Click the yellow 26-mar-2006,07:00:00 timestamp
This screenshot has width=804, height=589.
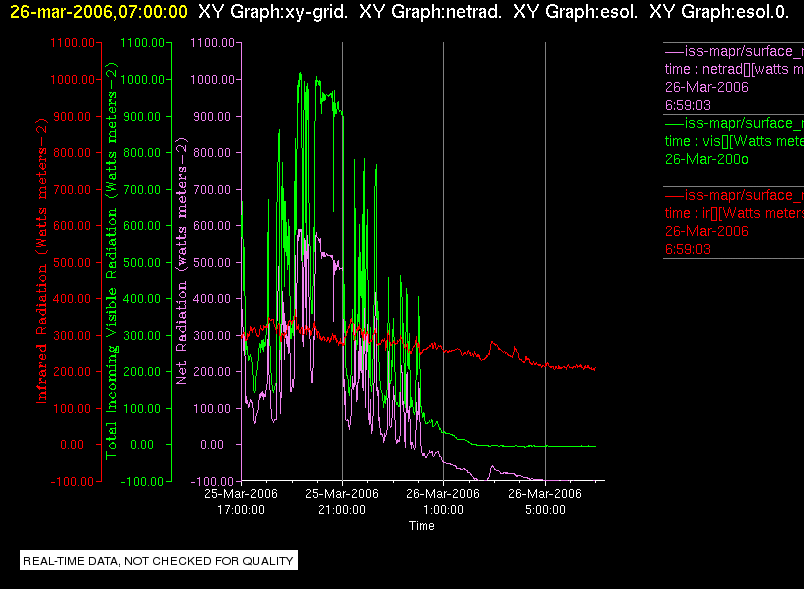coord(99,12)
